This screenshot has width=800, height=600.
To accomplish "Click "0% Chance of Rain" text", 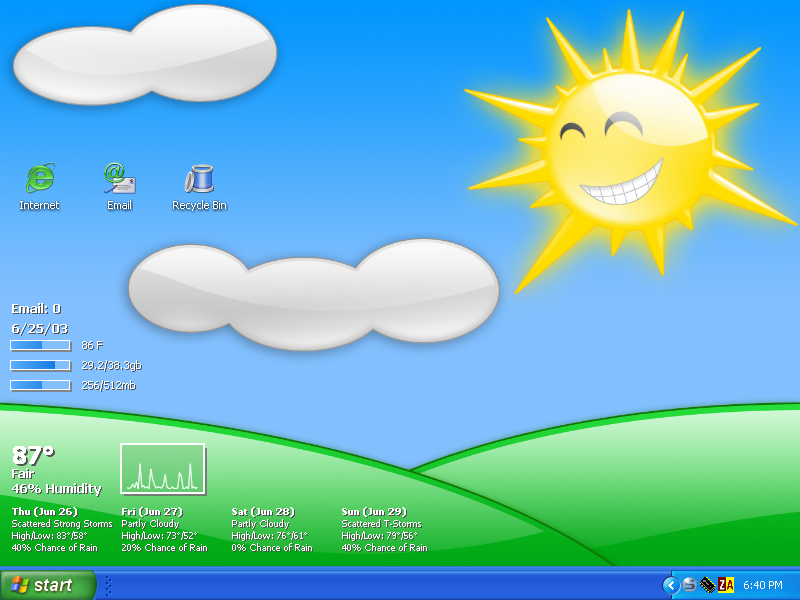I will pos(272,548).
